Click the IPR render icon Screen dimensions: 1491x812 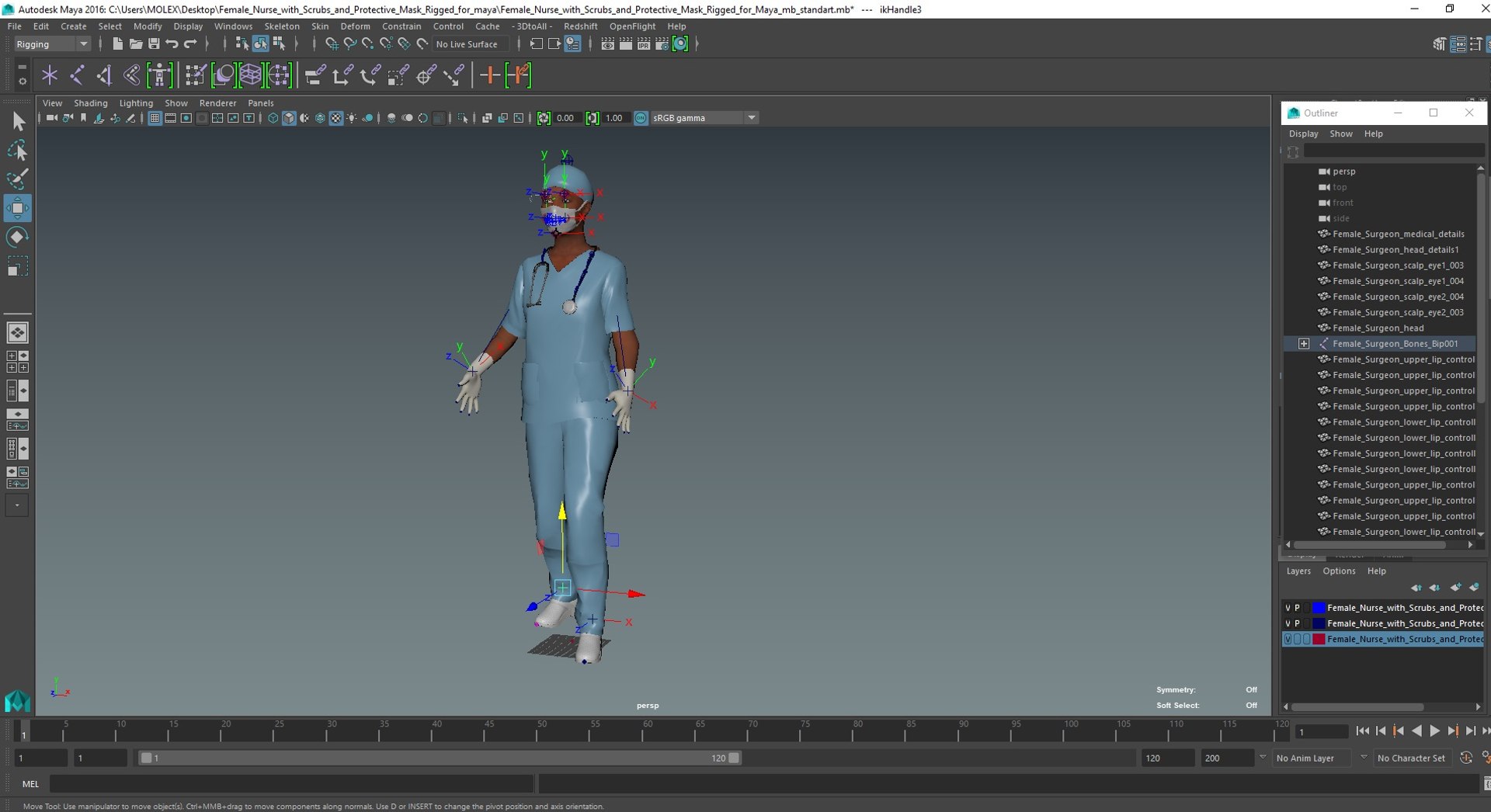click(644, 44)
